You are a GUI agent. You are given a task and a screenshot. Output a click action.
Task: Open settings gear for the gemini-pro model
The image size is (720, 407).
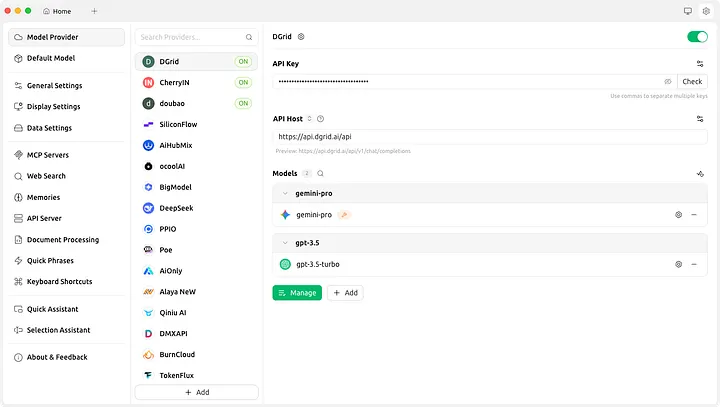point(678,215)
